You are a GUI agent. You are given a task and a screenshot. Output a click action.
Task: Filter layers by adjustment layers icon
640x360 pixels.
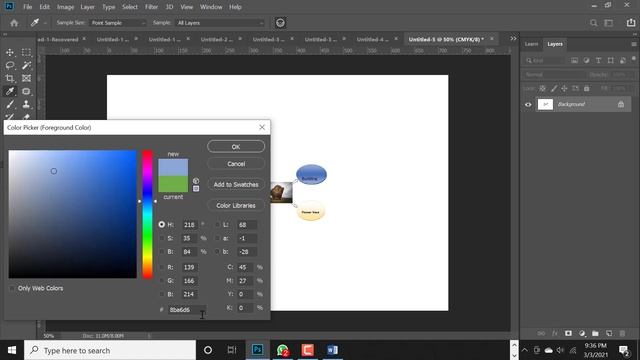pos(586,60)
